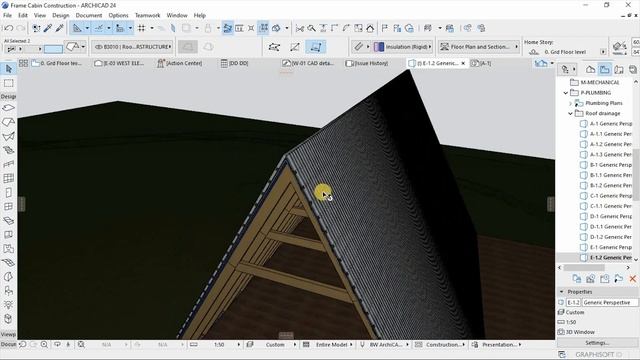Click the house-shaped icon in main toolbar
The width and height of the screenshot is (640, 360).
(370, 28)
